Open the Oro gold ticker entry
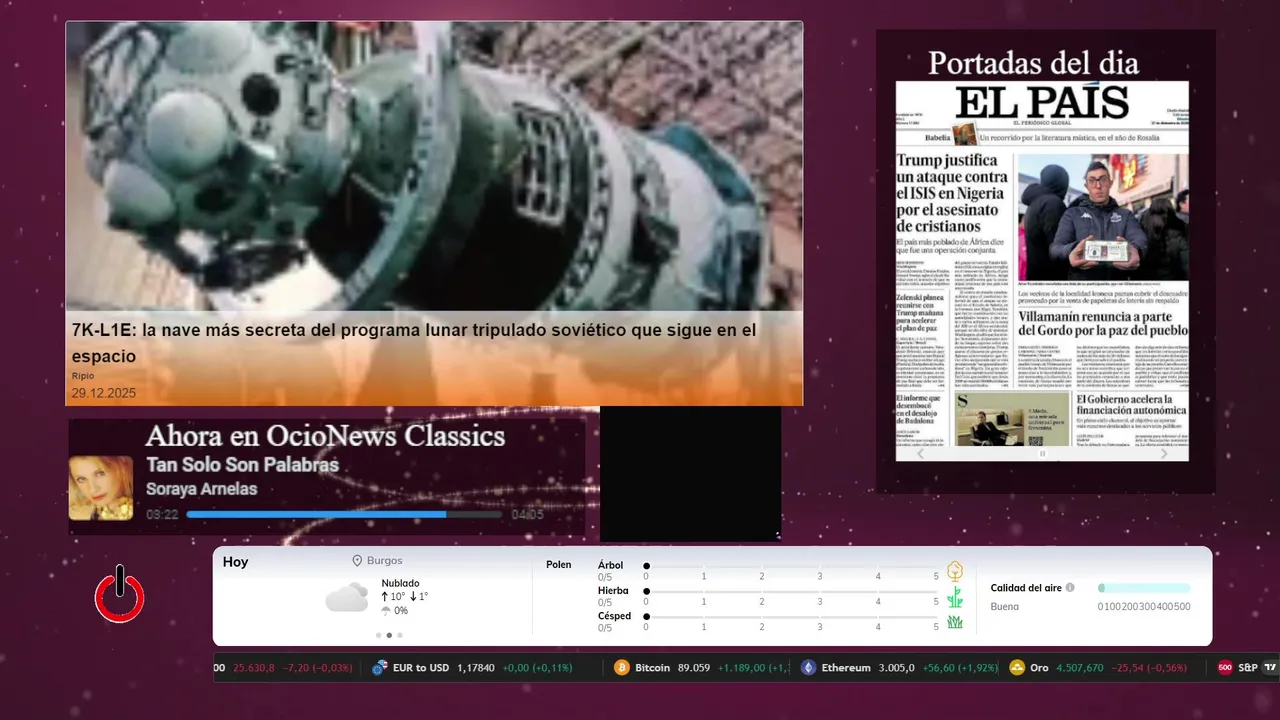The image size is (1280, 720). (x=1098, y=667)
